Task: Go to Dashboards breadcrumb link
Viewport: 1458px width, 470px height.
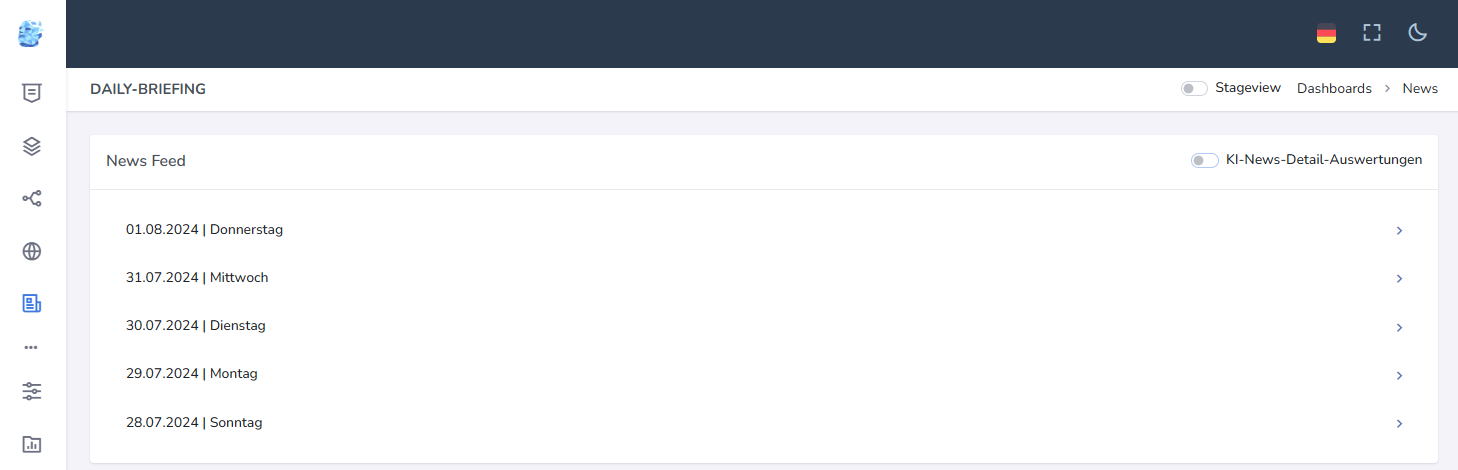Action: pyautogui.click(x=1334, y=88)
